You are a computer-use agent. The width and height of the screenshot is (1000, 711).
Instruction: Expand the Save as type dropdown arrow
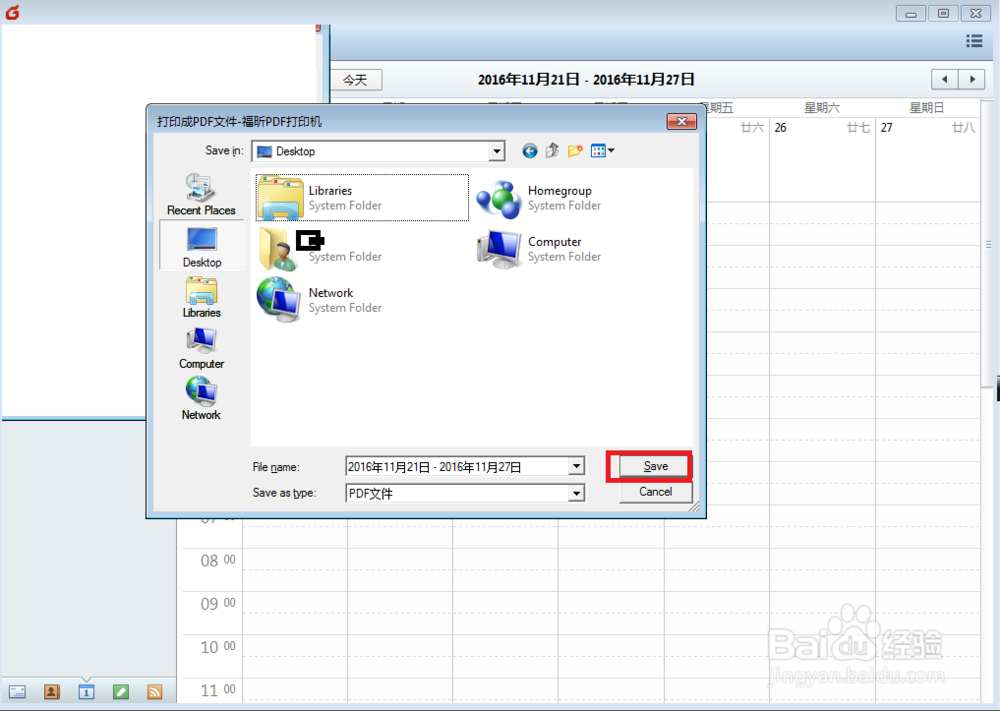point(576,493)
